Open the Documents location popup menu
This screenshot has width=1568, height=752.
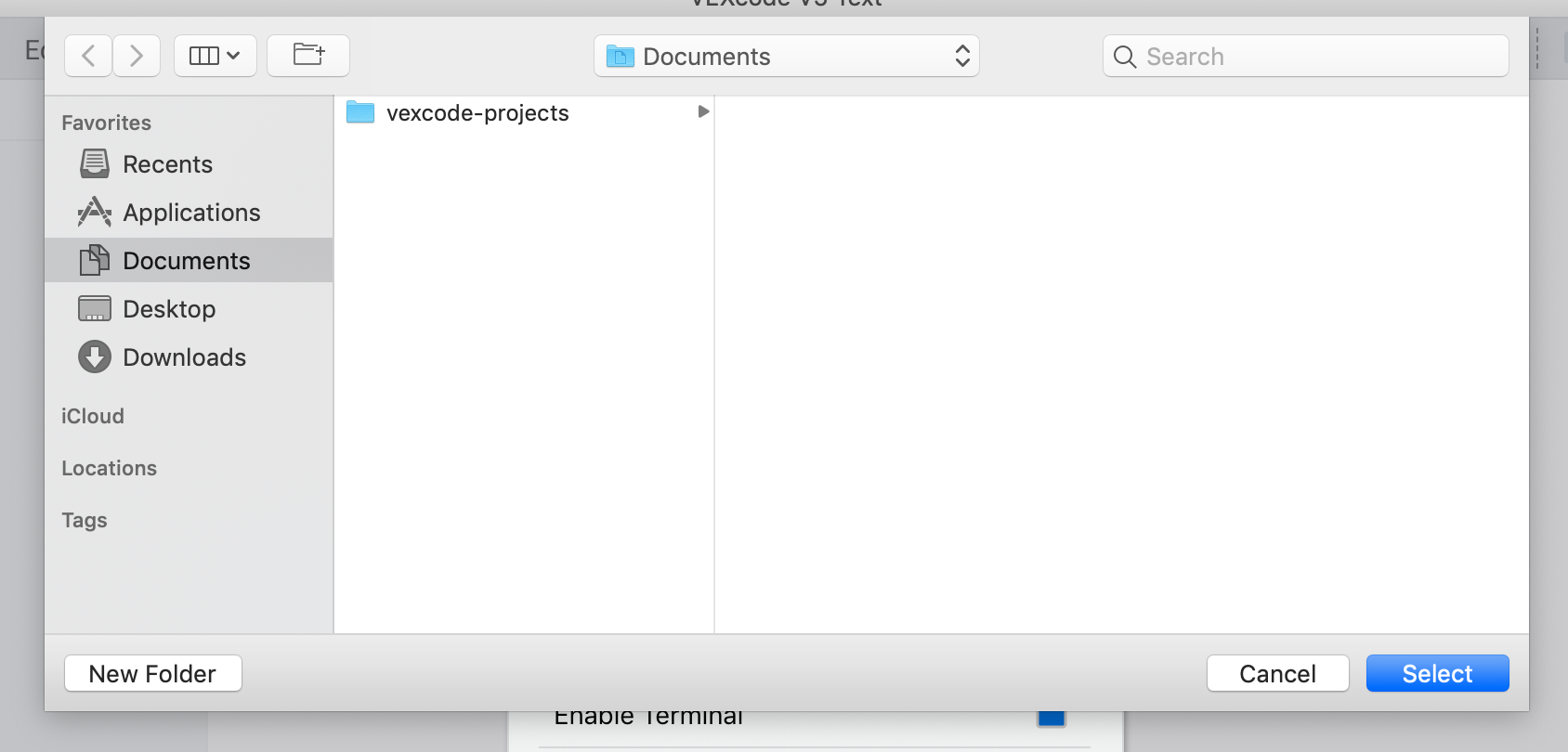click(786, 57)
